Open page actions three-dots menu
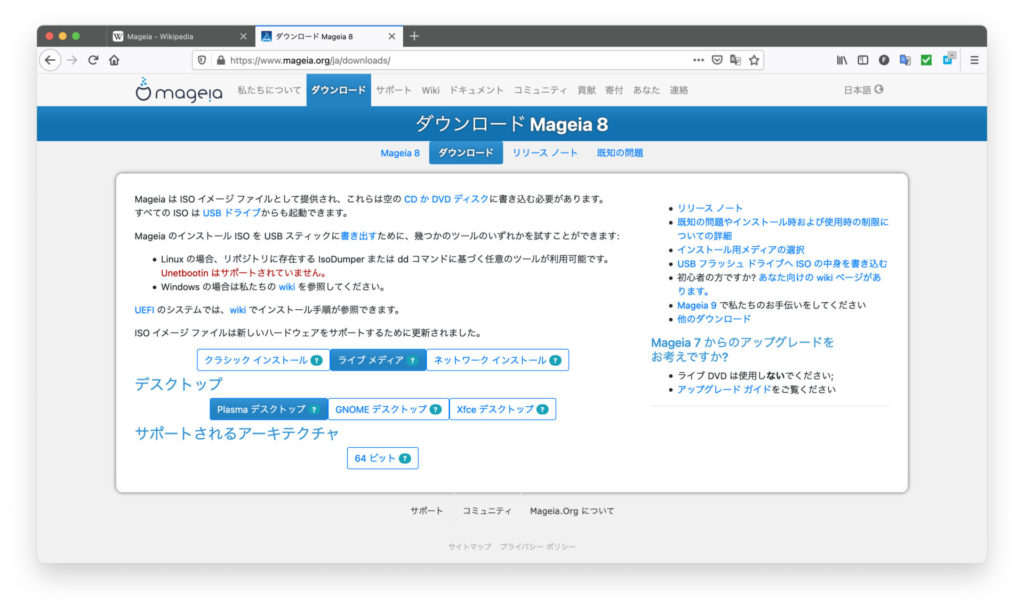 tap(698, 60)
